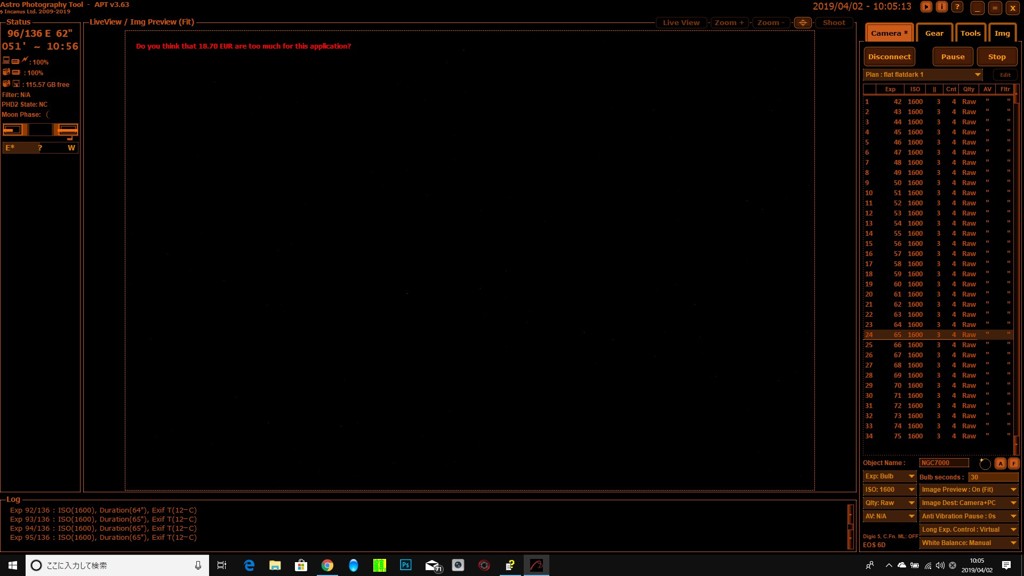The height and width of the screenshot is (576, 1024).
Task: Toggle the crosshair icon beside Zoom -
Action: 803,23
